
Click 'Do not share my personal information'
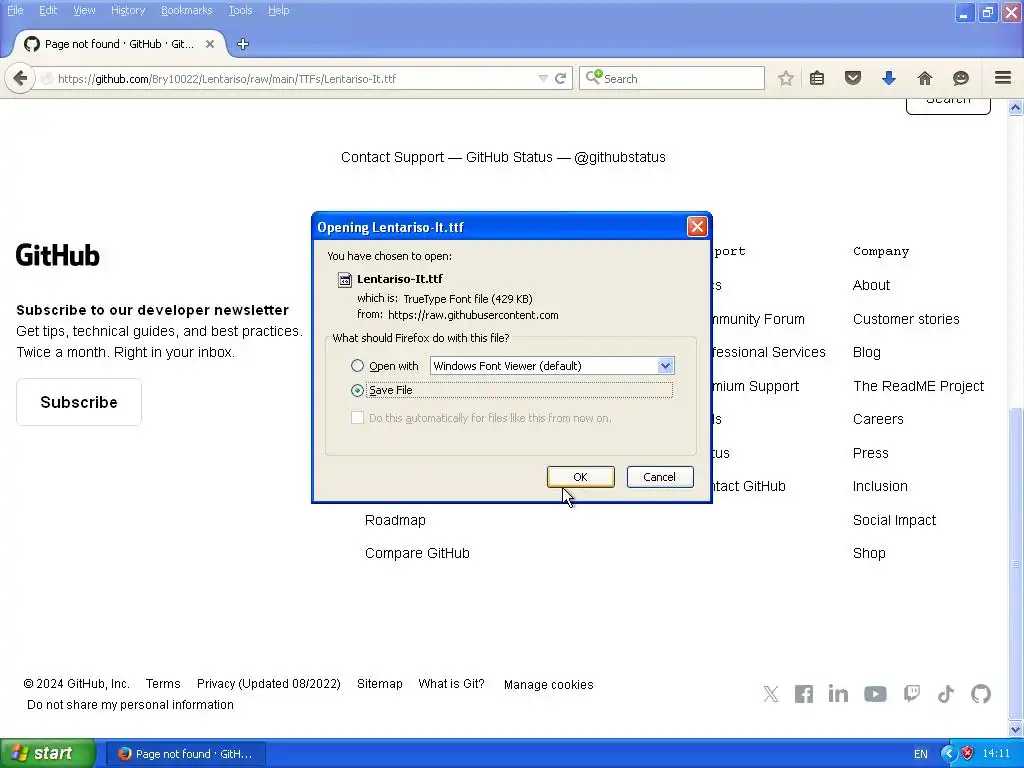click(x=130, y=705)
